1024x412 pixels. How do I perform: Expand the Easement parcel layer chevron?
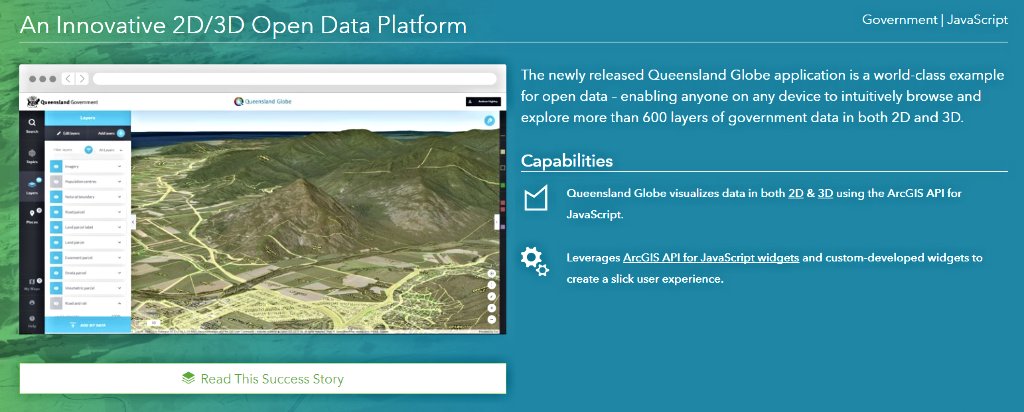tap(120, 257)
